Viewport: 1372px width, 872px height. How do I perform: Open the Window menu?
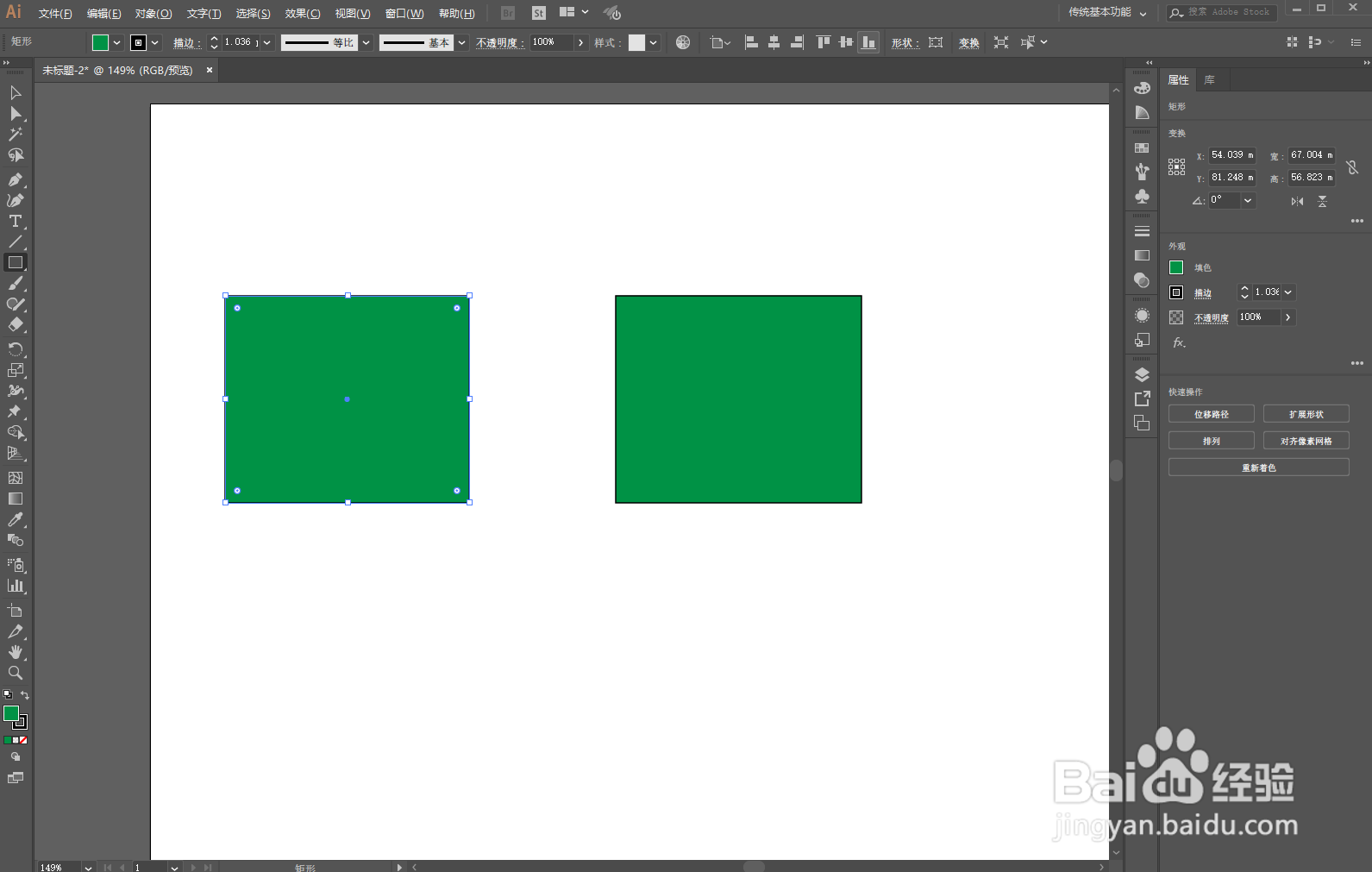(404, 13)
